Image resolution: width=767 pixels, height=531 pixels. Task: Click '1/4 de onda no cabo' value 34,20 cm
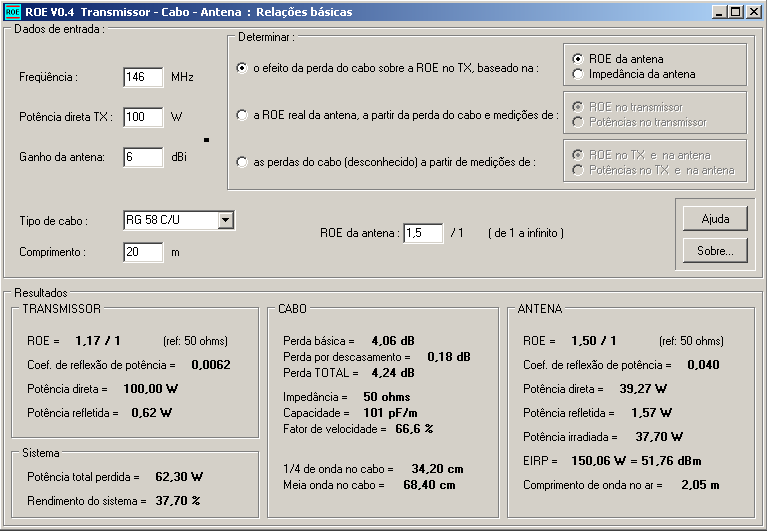[437, 469]
